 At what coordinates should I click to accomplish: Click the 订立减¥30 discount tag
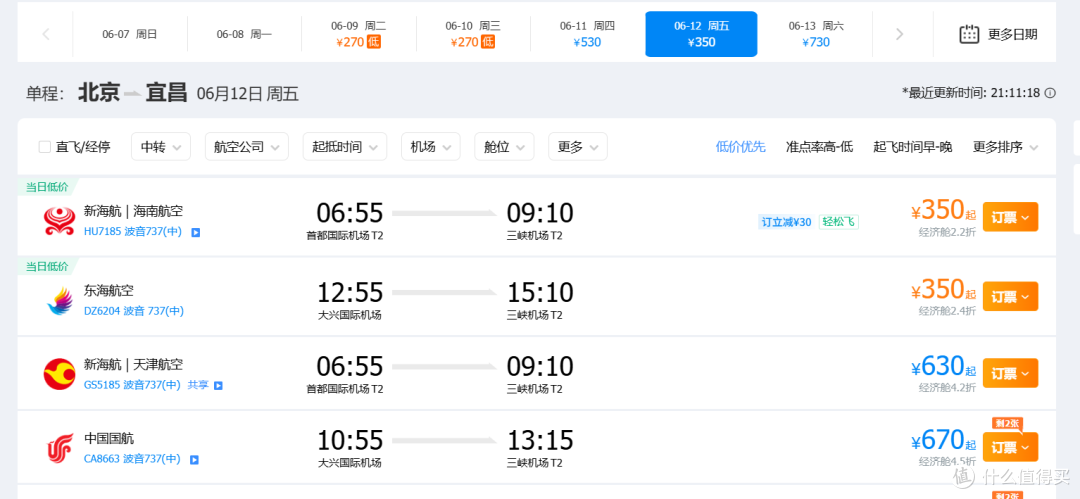(786, 222)
